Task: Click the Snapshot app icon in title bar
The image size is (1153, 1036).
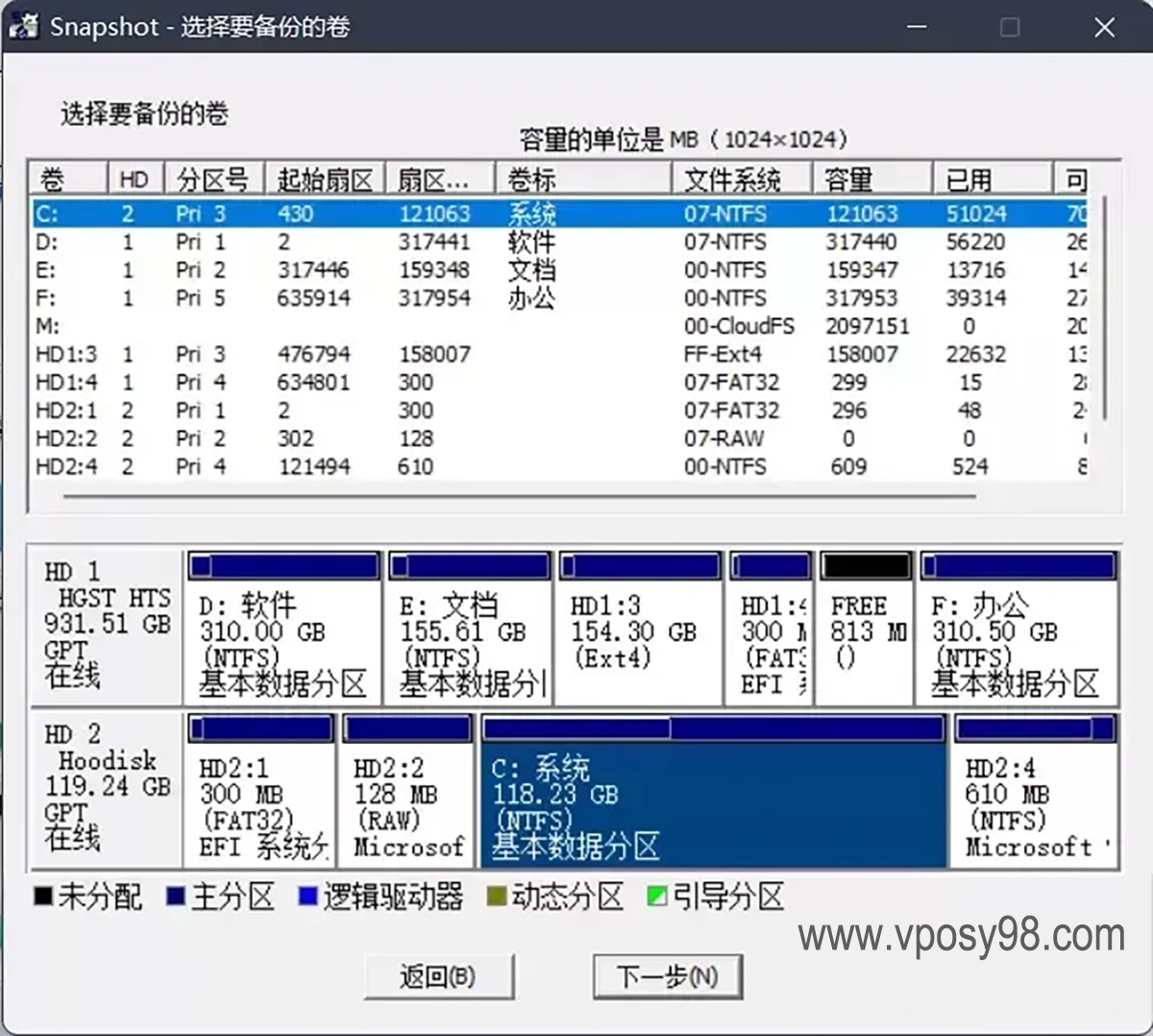Action: pyautogui.click(x=24, y=26)
